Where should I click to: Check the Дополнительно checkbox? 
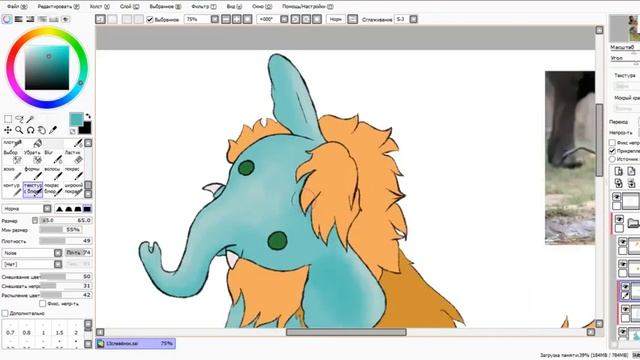[x=5, y=313]
